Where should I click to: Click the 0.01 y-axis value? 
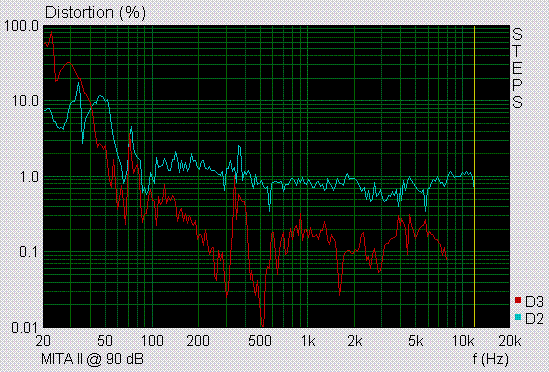pos(25,328)
